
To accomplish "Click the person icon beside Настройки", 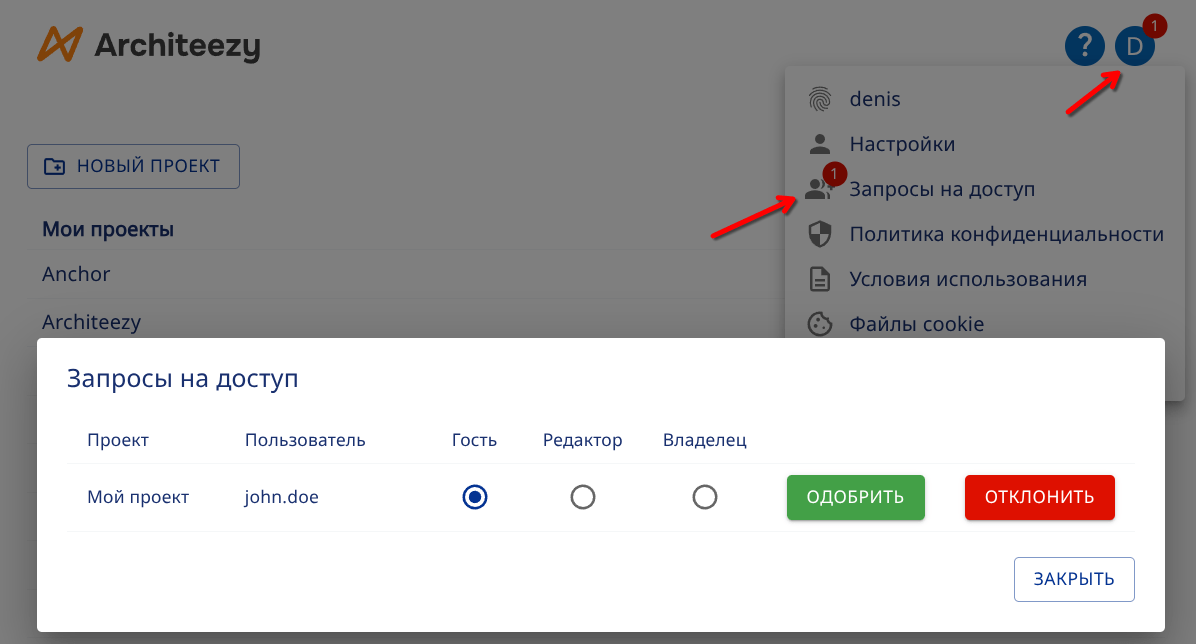I will [822, 143].
